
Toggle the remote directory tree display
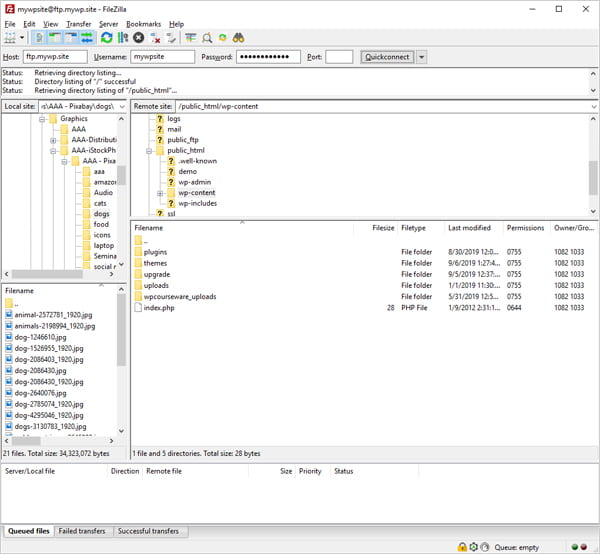[x=71, y=37]
